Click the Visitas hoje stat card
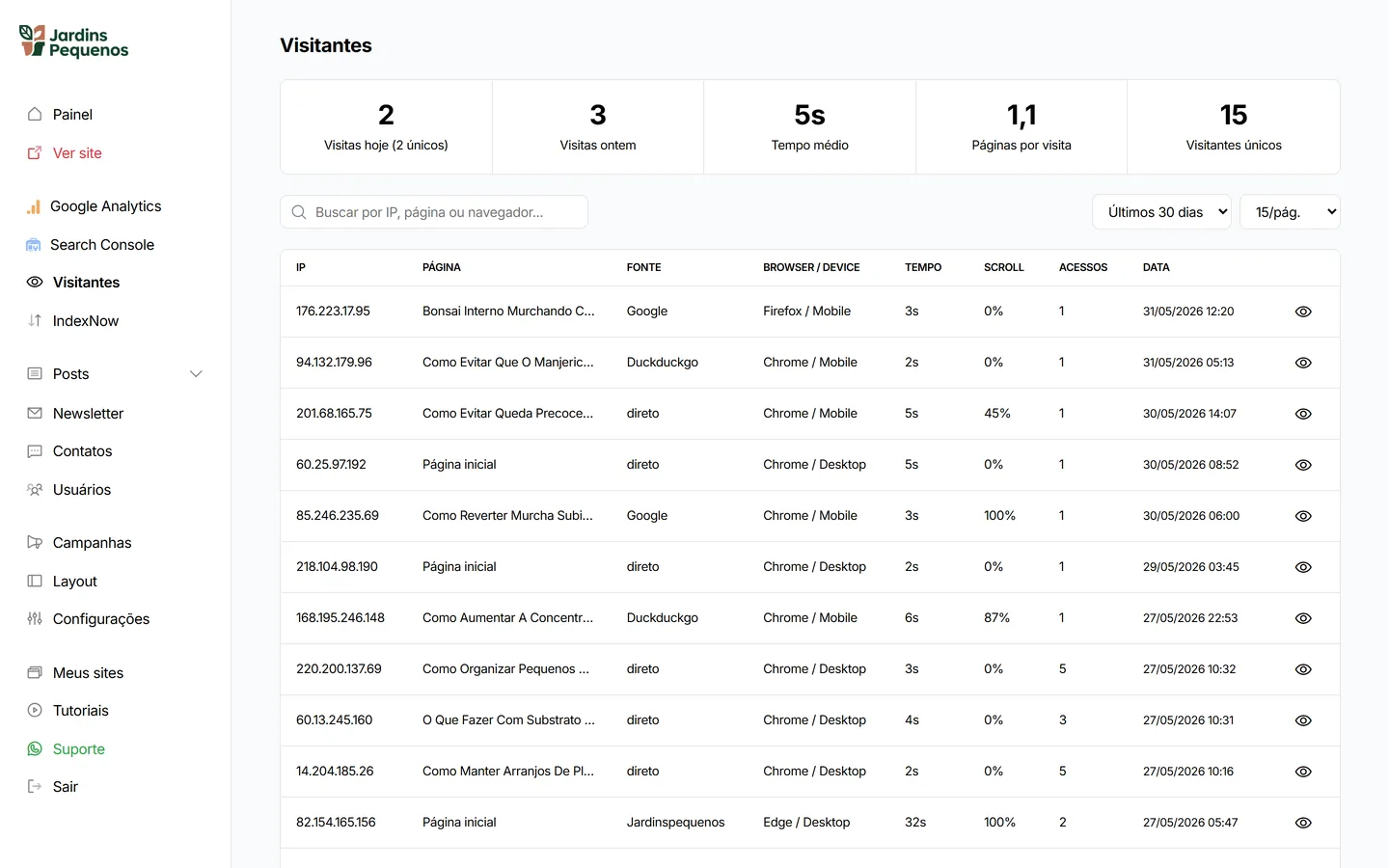This screenshot has height=868, width=1389. (386, 127)
